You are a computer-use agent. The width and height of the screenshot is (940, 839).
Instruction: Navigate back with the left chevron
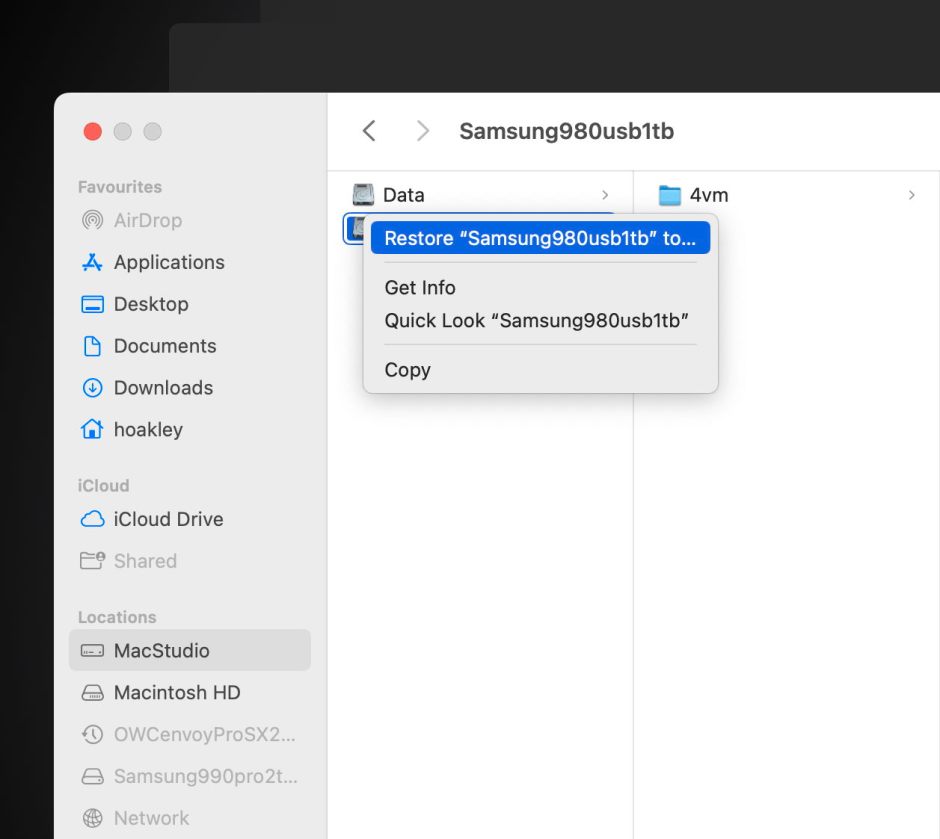(369, 131)
